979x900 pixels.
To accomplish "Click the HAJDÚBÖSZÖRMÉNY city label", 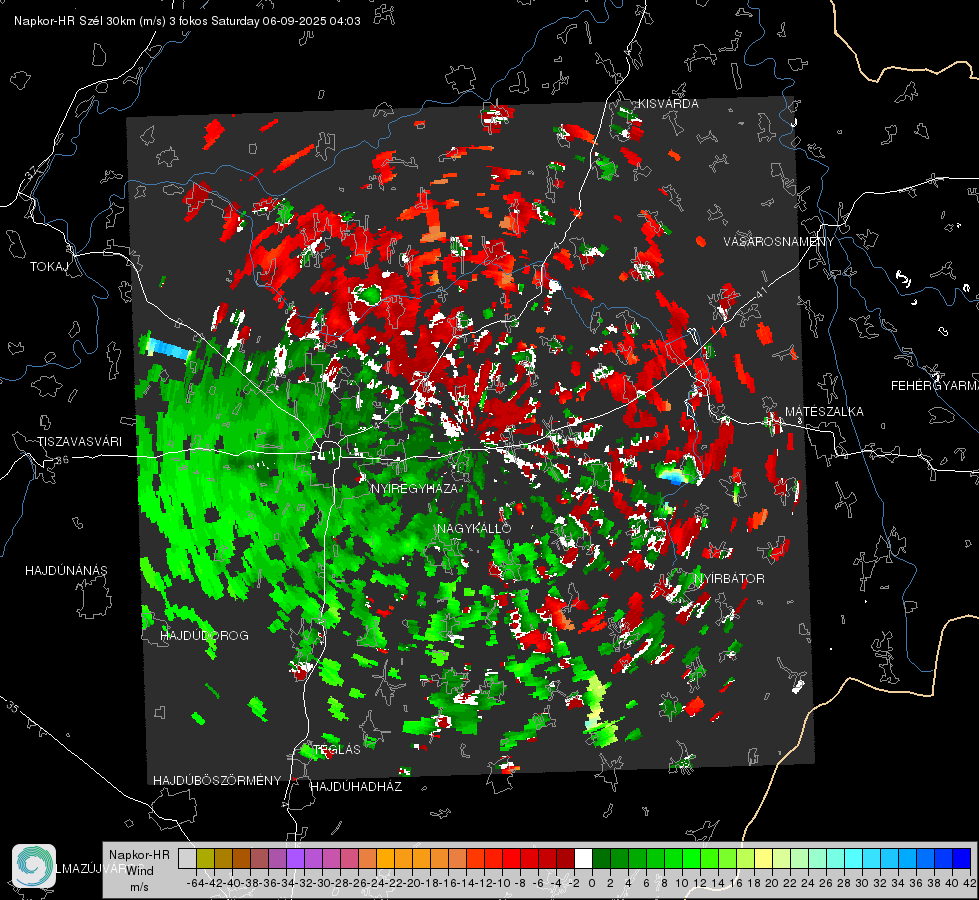I will coord(217,781).
